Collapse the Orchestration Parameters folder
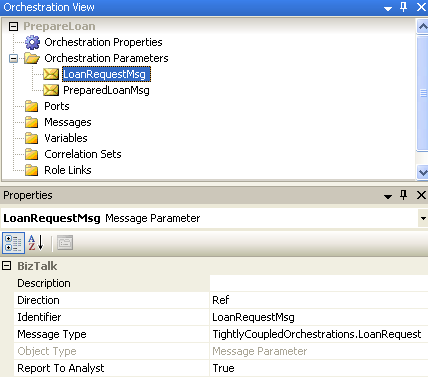Image resolution: width=428 pixels, height=391 pixels. (x=13, y=58)
